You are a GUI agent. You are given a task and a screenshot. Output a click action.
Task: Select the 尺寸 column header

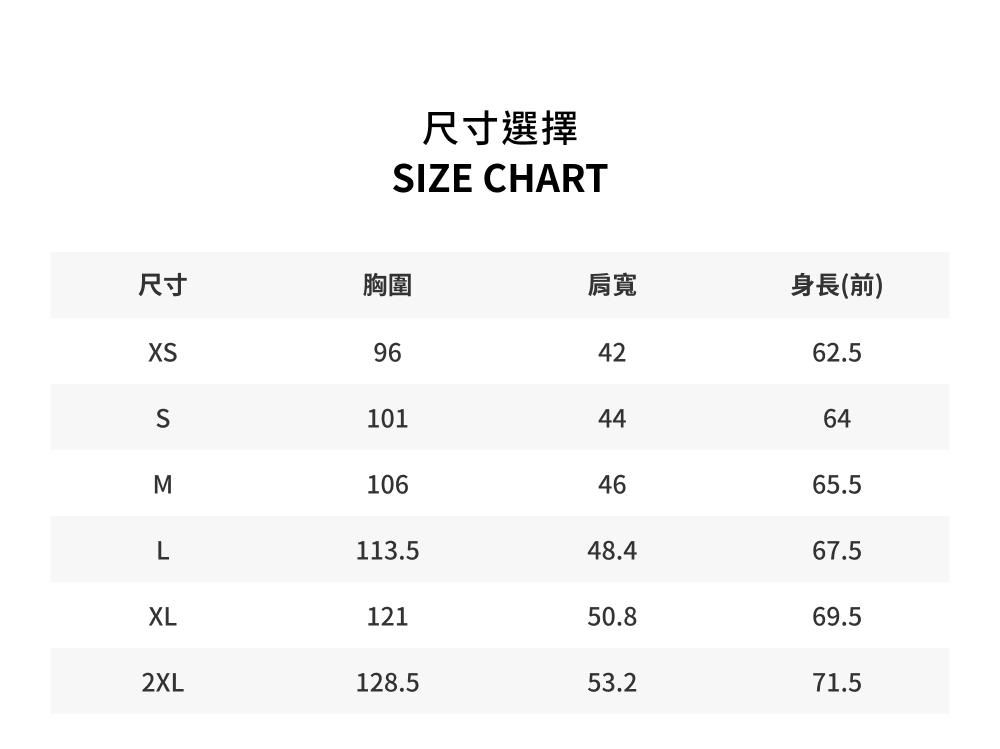coord(162,286)
